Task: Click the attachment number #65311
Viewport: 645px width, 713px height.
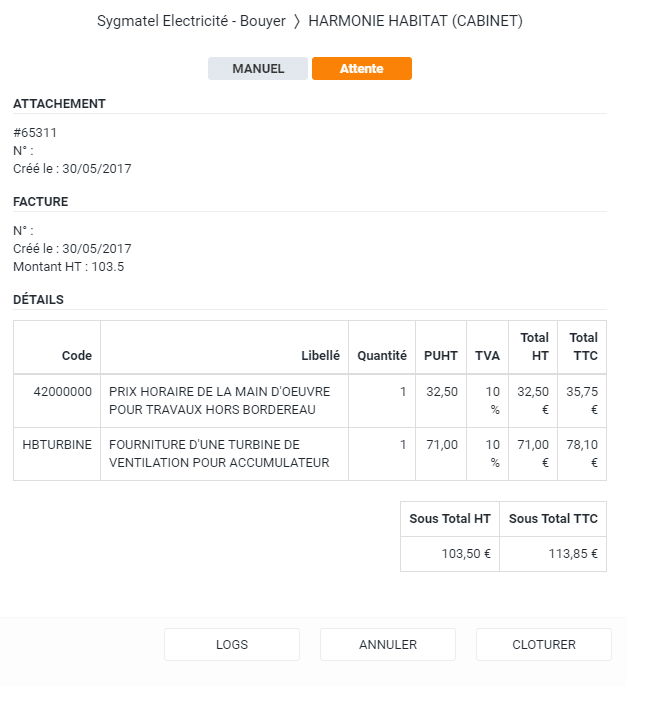Action: coord(34,133)
